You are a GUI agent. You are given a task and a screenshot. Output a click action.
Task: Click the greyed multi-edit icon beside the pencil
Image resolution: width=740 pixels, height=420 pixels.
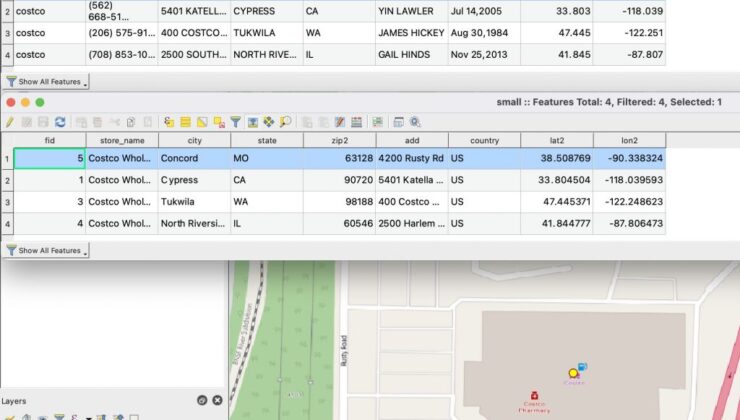[x=26, y=122]
